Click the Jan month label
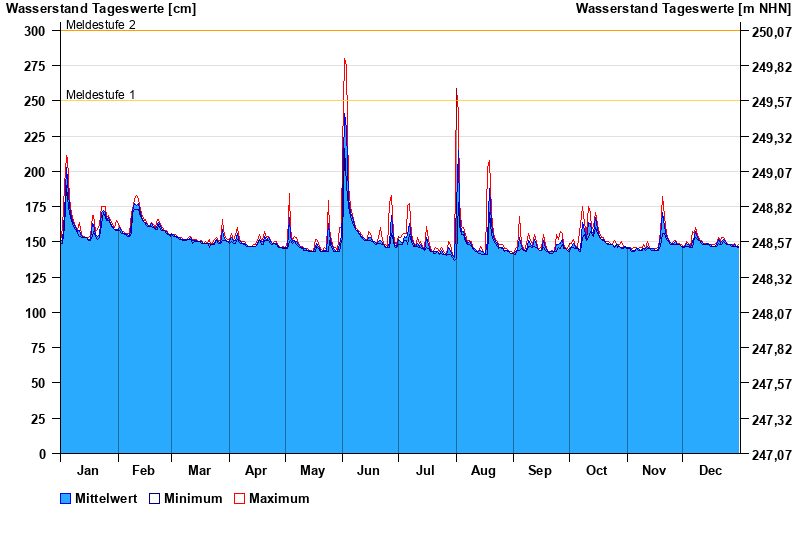The width and height of the screenshot is (800, 550). pyautogui.click(x=88, y=470)
